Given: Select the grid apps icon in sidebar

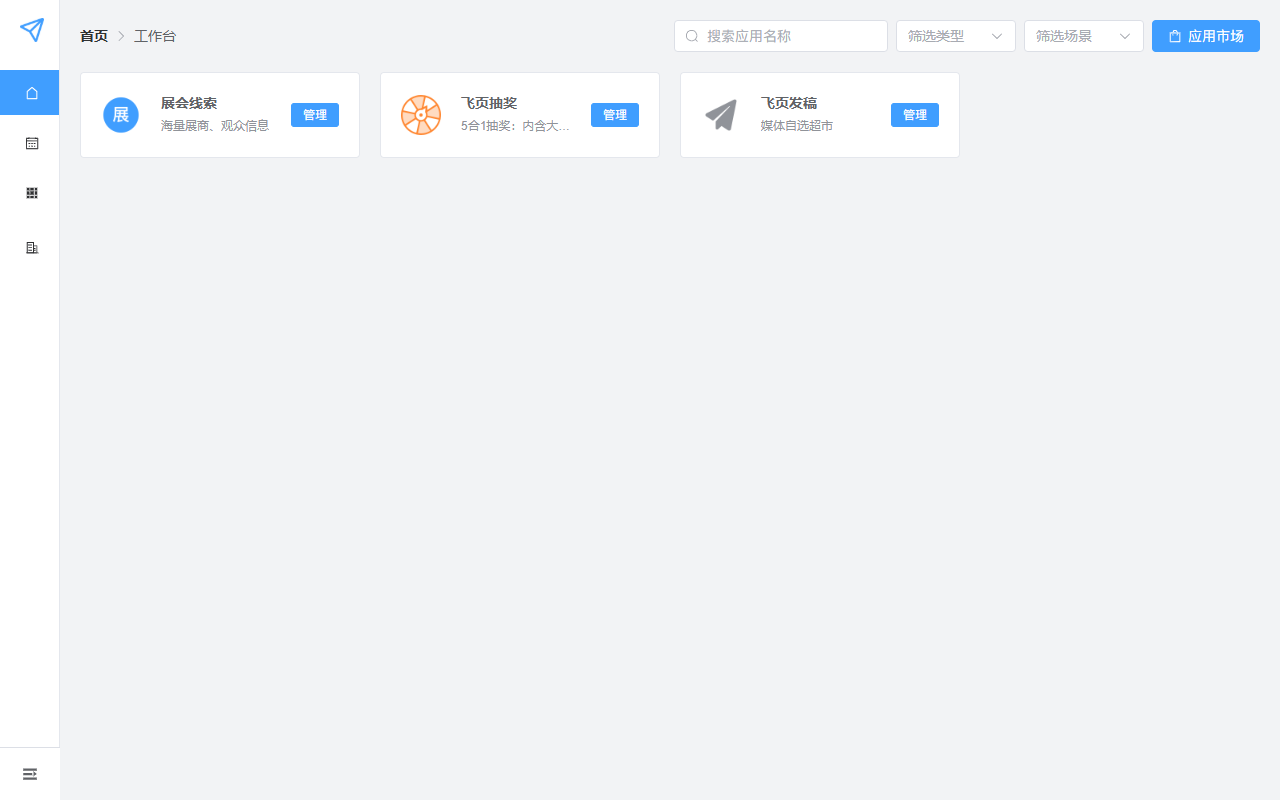Looking at the screenshot, I should (32, 193).
